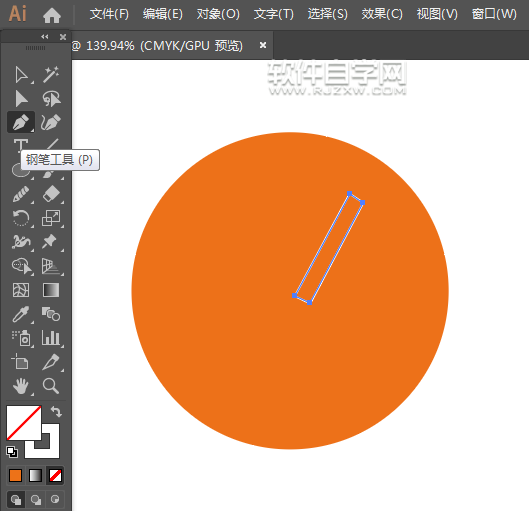Select the Column Graph tool

51,338
